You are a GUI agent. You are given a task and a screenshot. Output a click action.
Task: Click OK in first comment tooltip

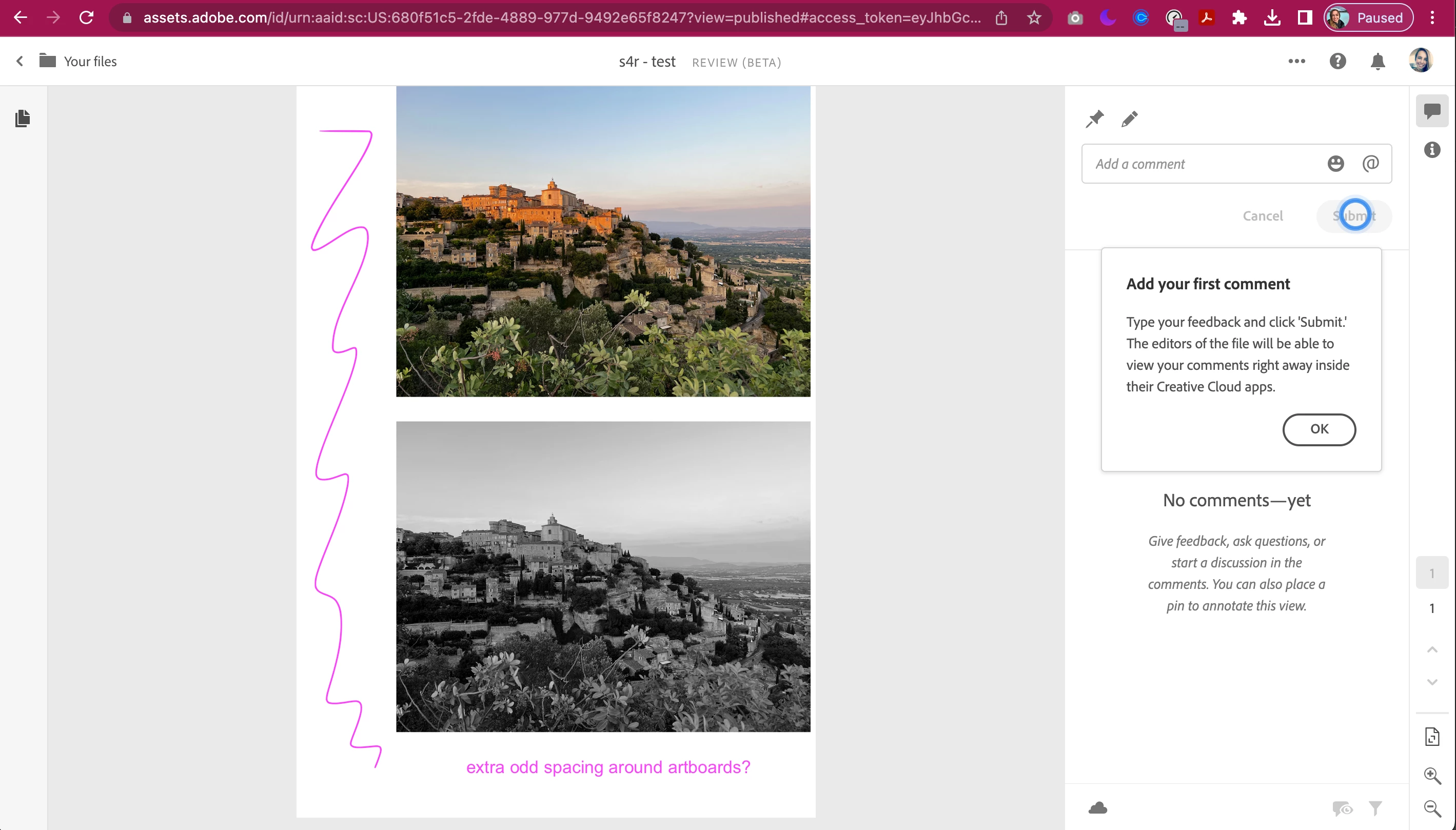click(x=1319, y=429)
